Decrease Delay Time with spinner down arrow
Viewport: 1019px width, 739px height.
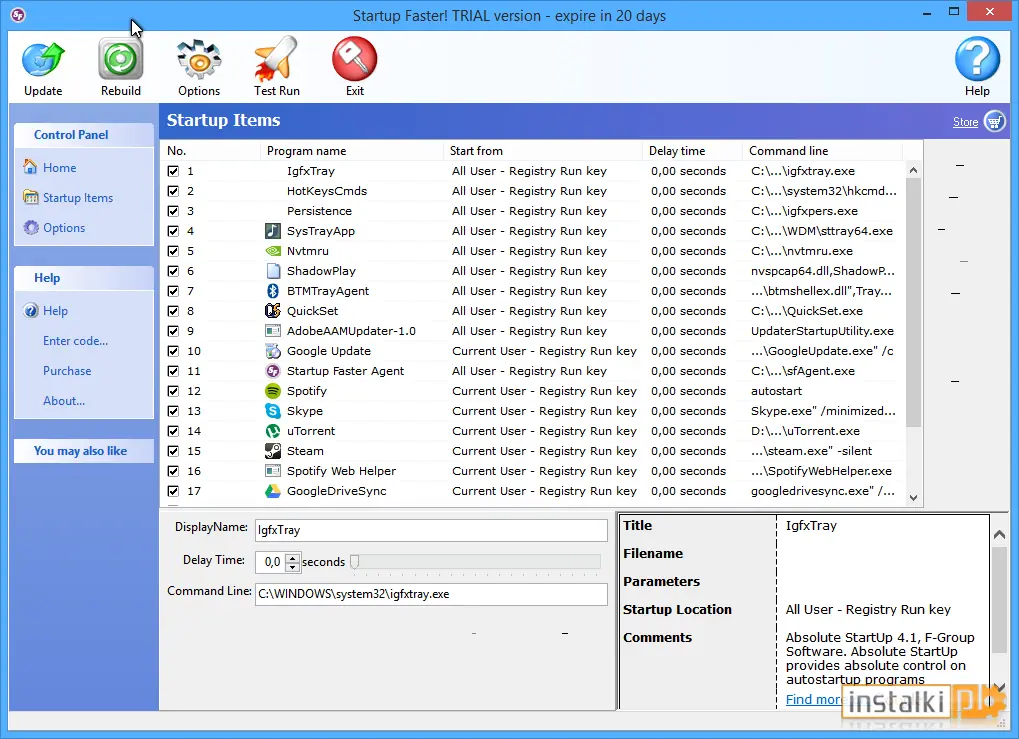[x=293, y=567]
